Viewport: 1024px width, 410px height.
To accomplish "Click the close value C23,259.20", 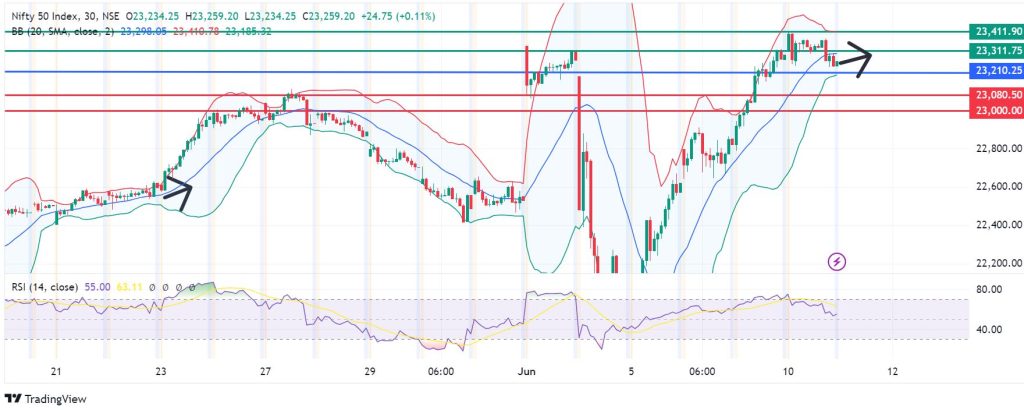I will (x=329, y=15).
